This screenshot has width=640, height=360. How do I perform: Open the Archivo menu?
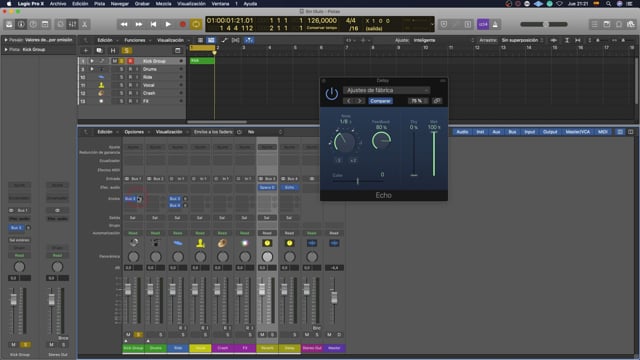[58, 4]
